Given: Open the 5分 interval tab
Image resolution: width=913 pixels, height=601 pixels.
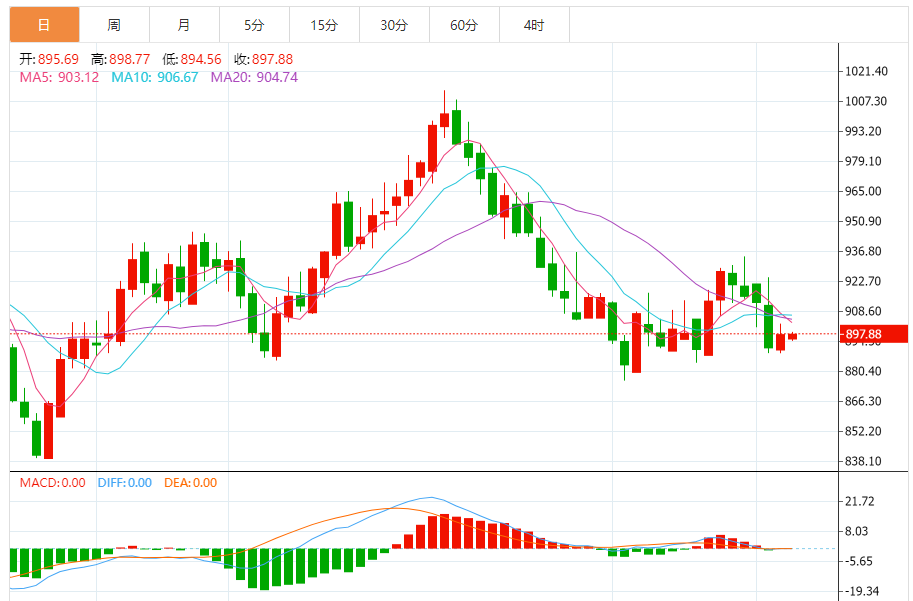Looking at the screenshot, I should pos(254,25).
